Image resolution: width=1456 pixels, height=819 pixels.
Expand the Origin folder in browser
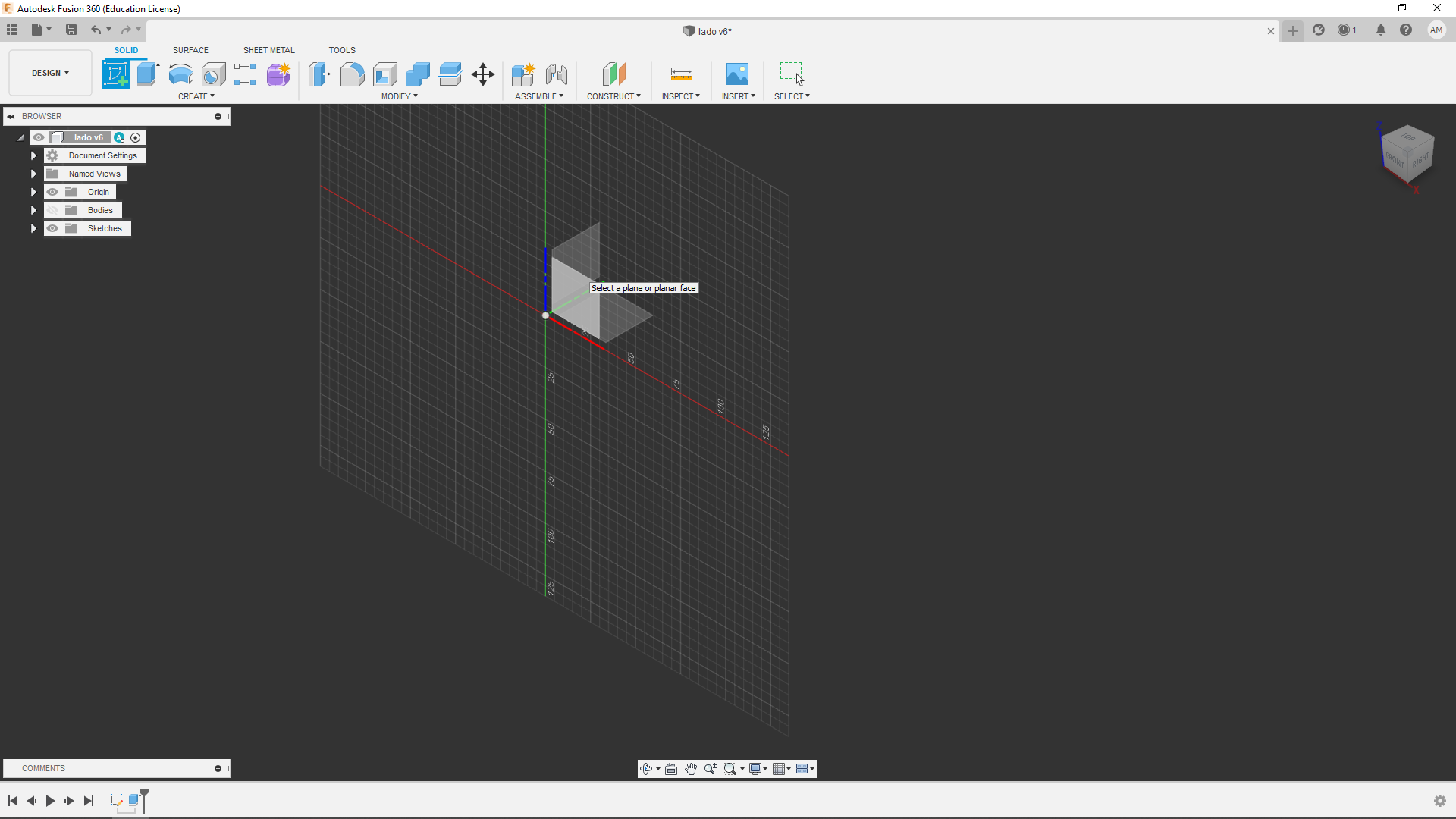pyautogui.click(x=33, y=192)
